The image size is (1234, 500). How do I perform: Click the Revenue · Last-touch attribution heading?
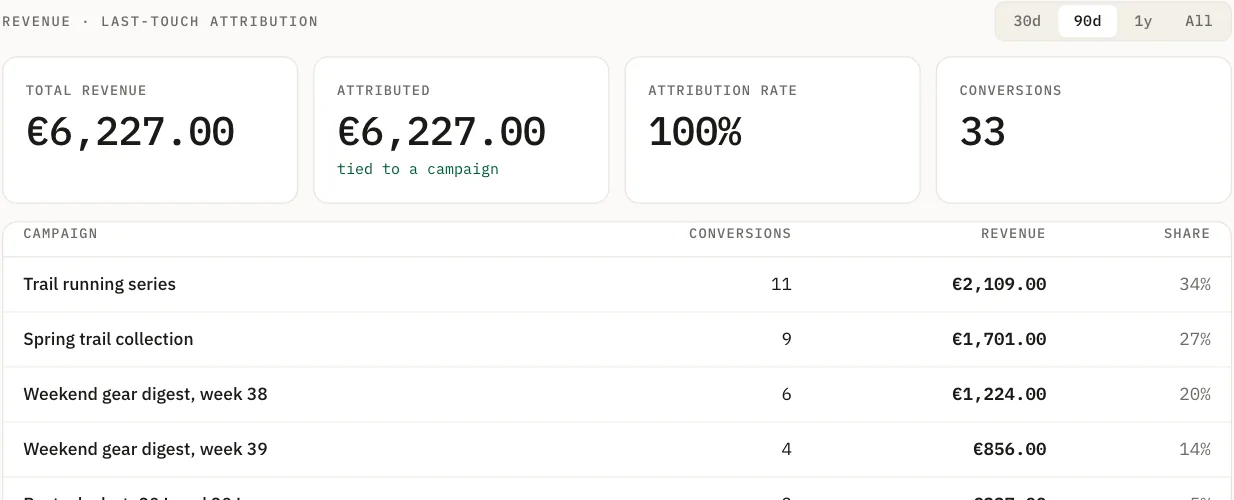[x=160, y=21]
